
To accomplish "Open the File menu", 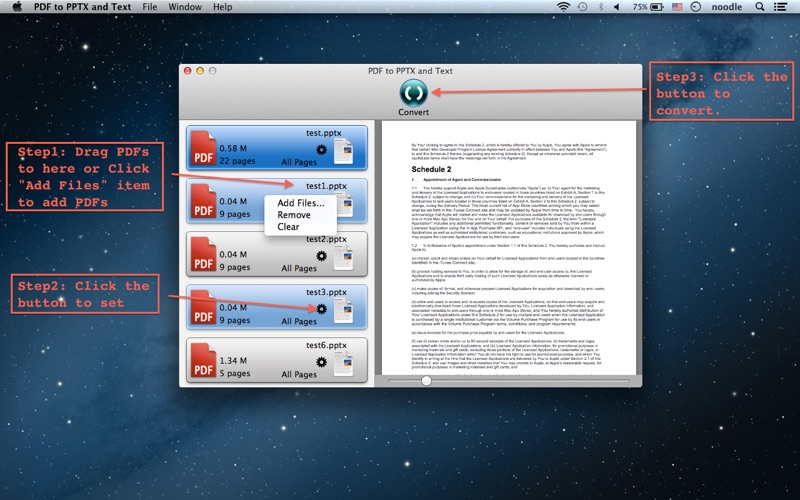I will [149, 7].
